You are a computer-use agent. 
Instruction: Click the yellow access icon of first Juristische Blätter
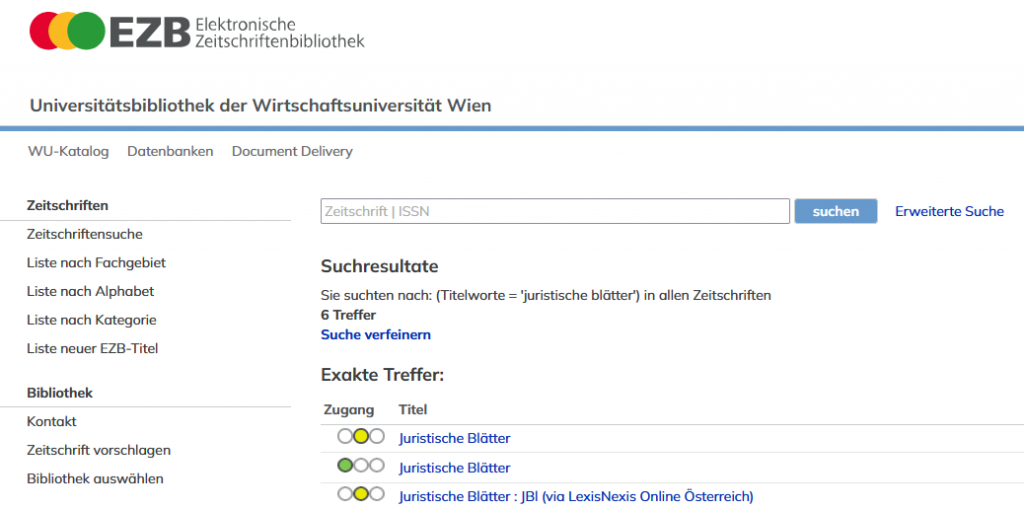[x=360, y=437]
